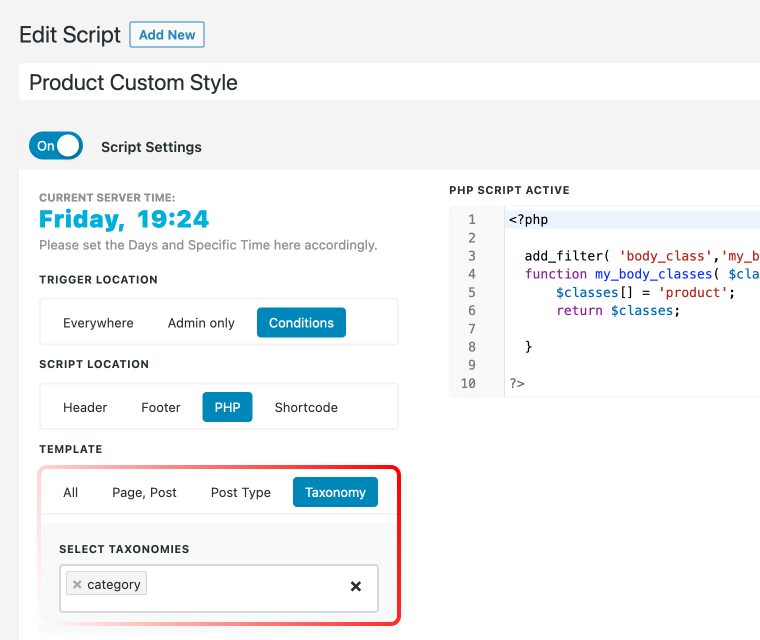The width and height of the screenshot is (760, 640).
Task: Choose the All template option
Action: [70, 492]
